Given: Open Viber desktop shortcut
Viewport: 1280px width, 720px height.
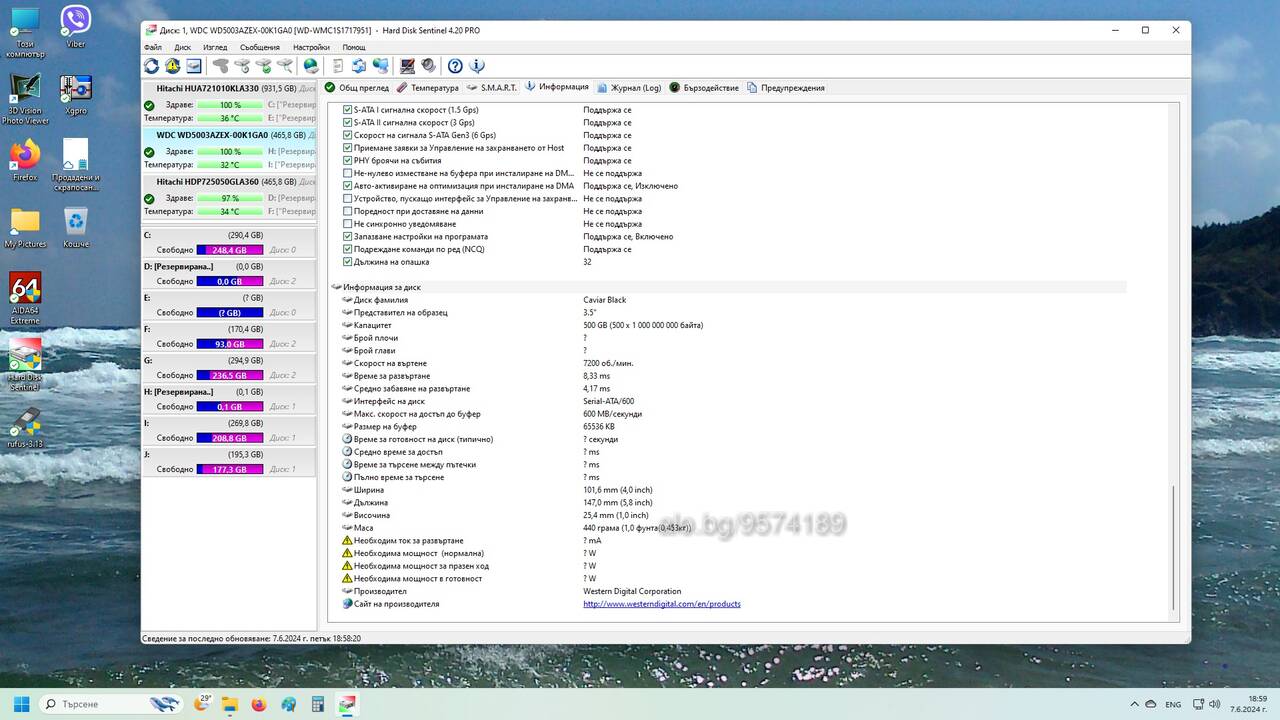Looking at the screenshot, I should [x=76, y=25].
